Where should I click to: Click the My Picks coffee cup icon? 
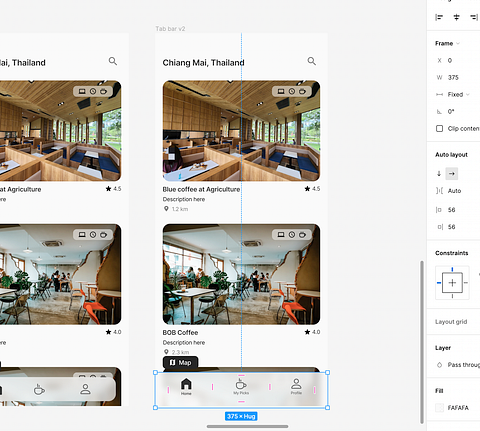[241, 384]
